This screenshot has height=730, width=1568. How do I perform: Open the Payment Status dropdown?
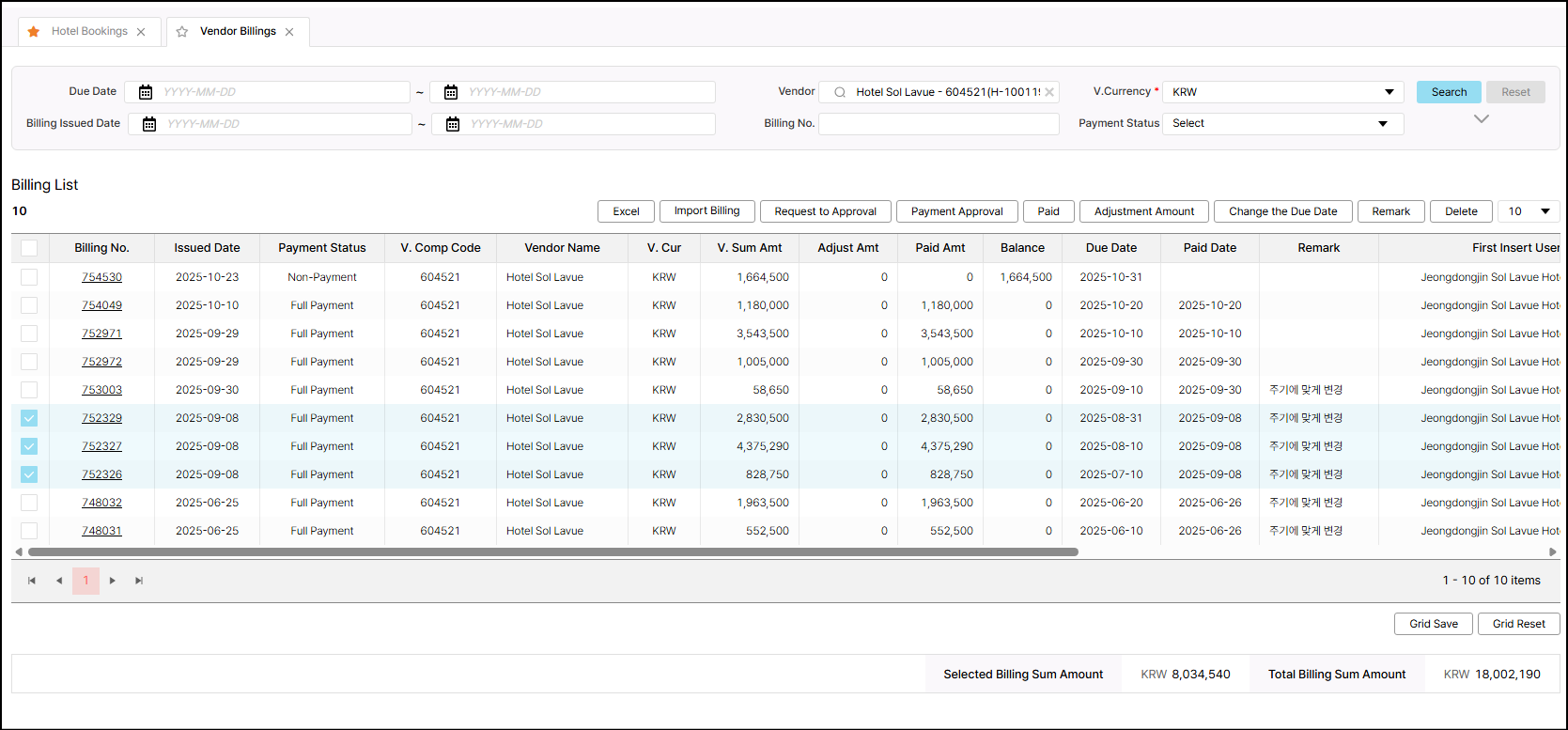tap(1282, 124)
